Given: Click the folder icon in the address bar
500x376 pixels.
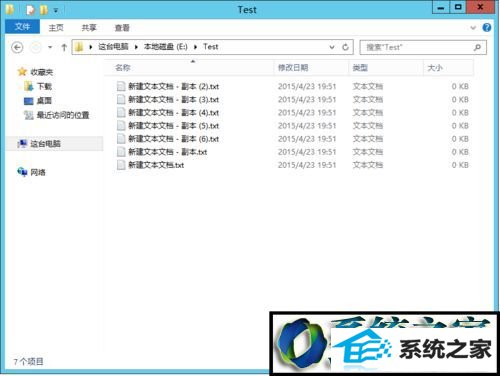Looking at the screenshot, I should point(79,47).
